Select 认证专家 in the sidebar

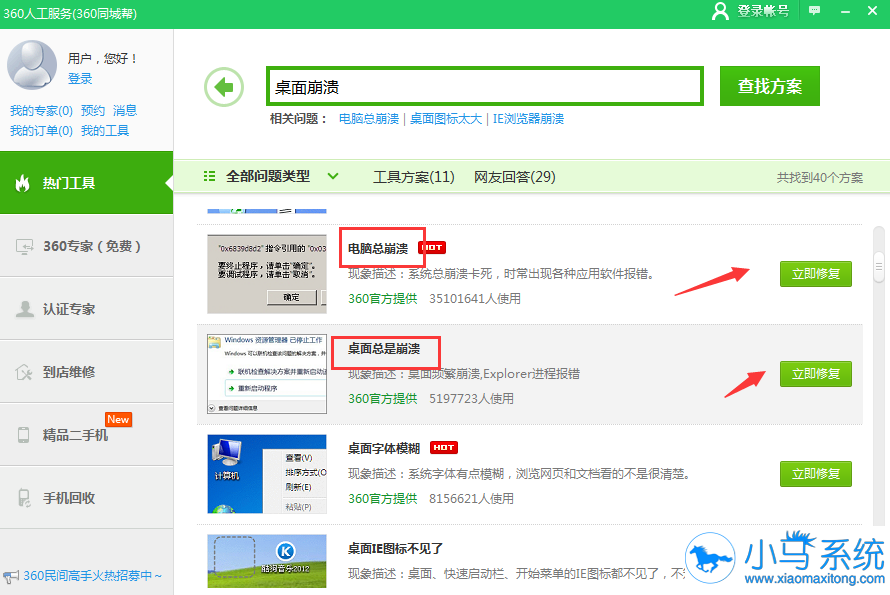(x=86, y=309)
